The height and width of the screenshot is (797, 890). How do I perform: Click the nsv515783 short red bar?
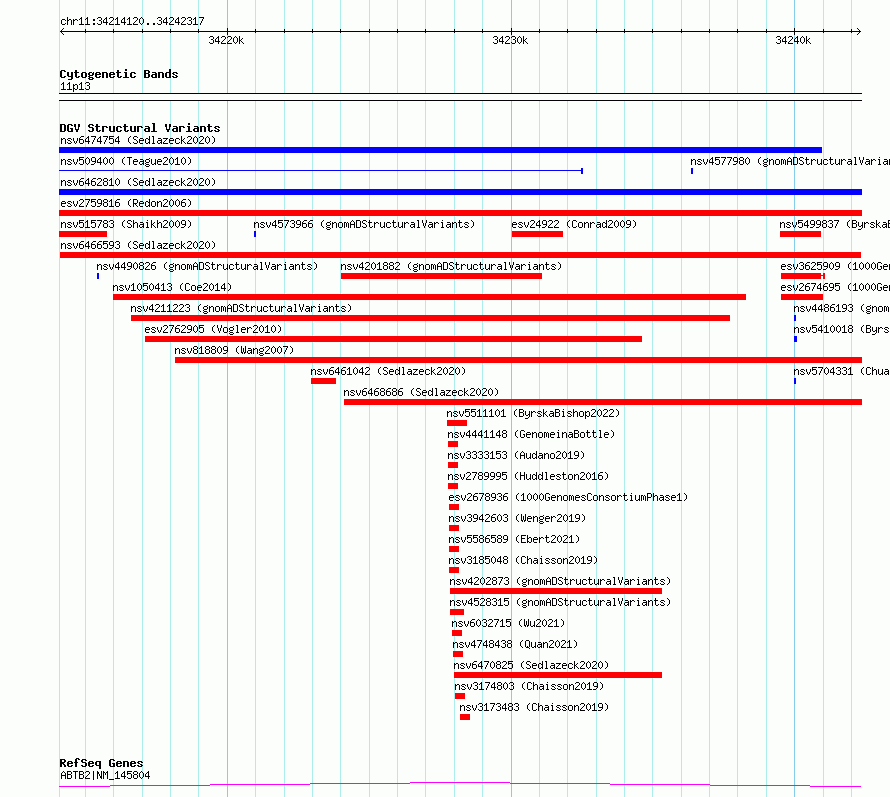[83, 234]
